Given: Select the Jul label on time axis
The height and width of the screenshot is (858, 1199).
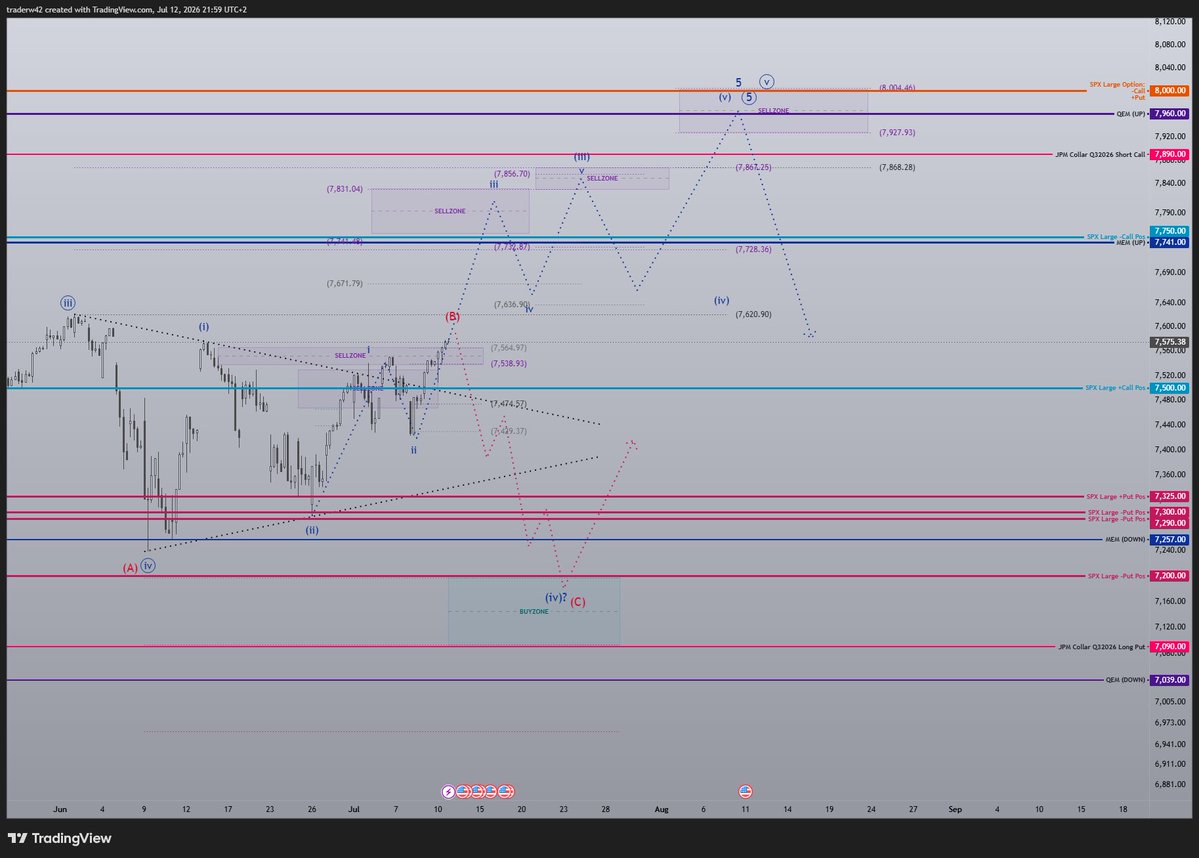Looking at the screenshot, I should click(354, 809).
